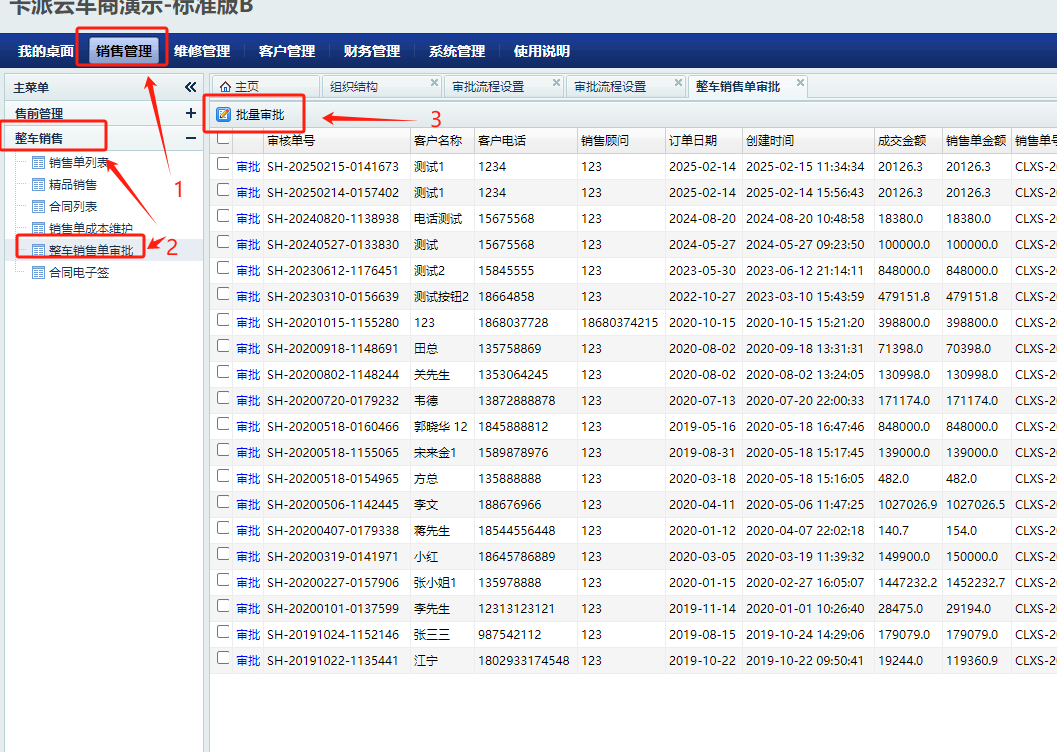Click the grid icon beside 销售单列表
Image resolution: width=1057 pixels, height=752 pixels.
point(39,162)
